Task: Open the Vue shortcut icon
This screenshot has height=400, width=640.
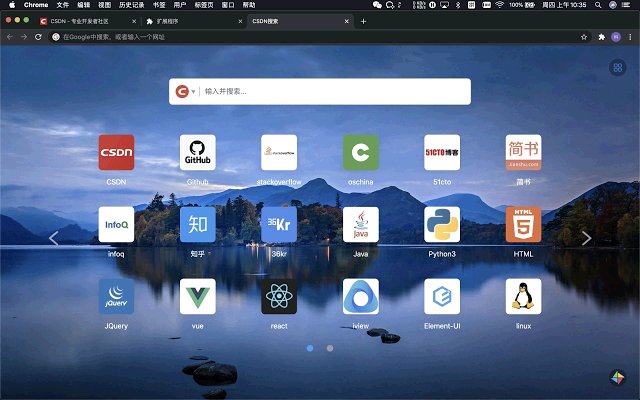Action: click(x=197, y=297)
